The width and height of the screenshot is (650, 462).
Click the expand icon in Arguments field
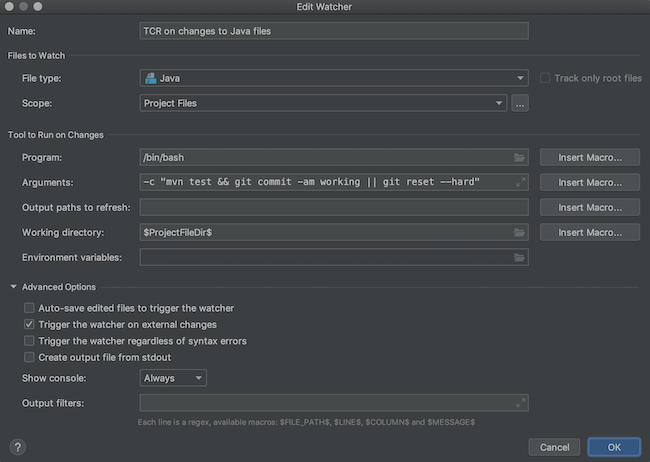[521, 182]
